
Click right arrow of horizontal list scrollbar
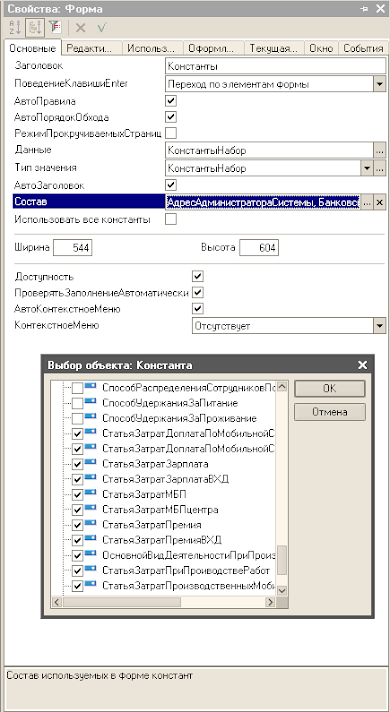(x=270, y=602)
